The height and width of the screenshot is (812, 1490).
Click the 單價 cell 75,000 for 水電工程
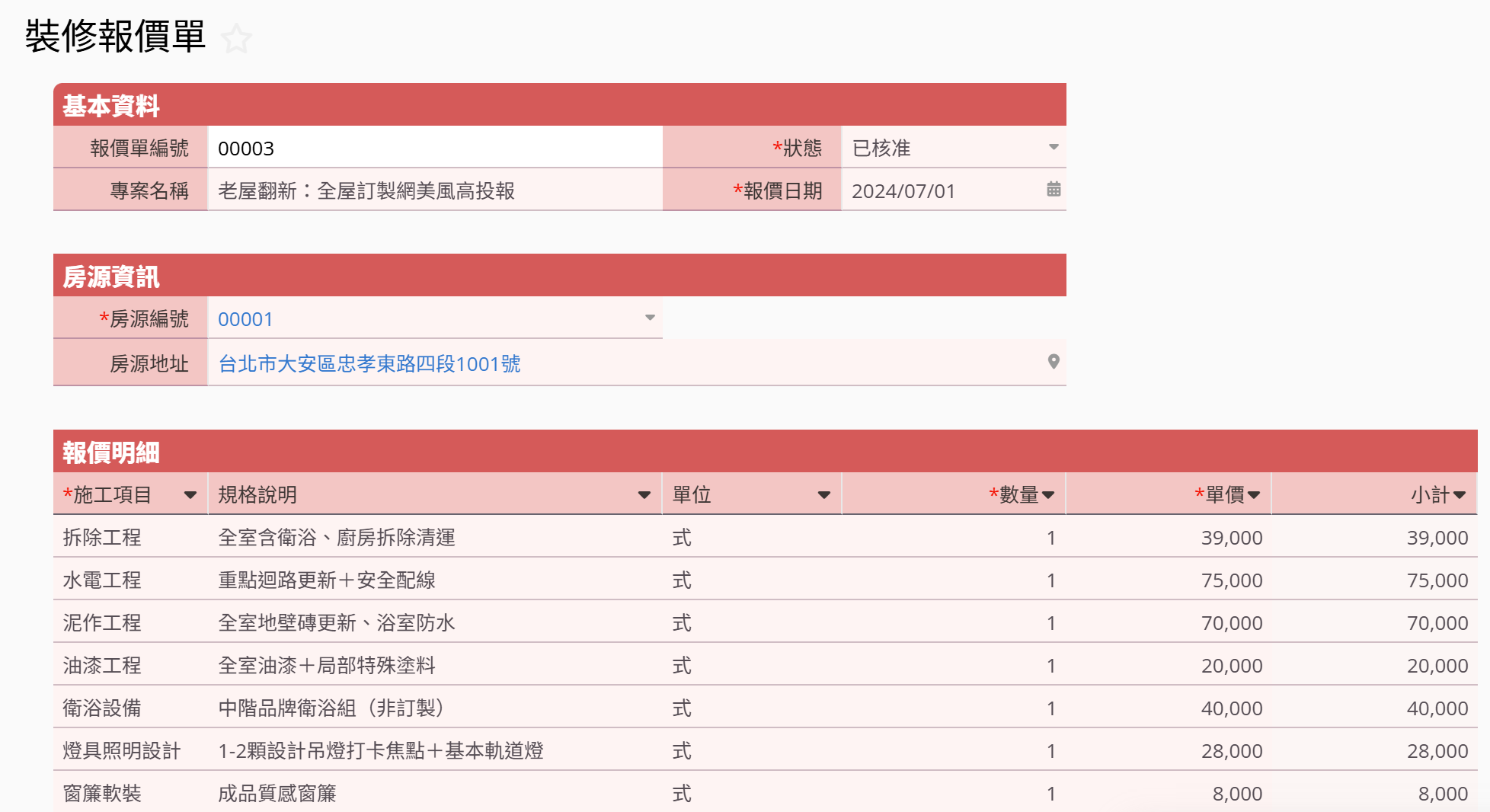click(x=1169, y=580)
